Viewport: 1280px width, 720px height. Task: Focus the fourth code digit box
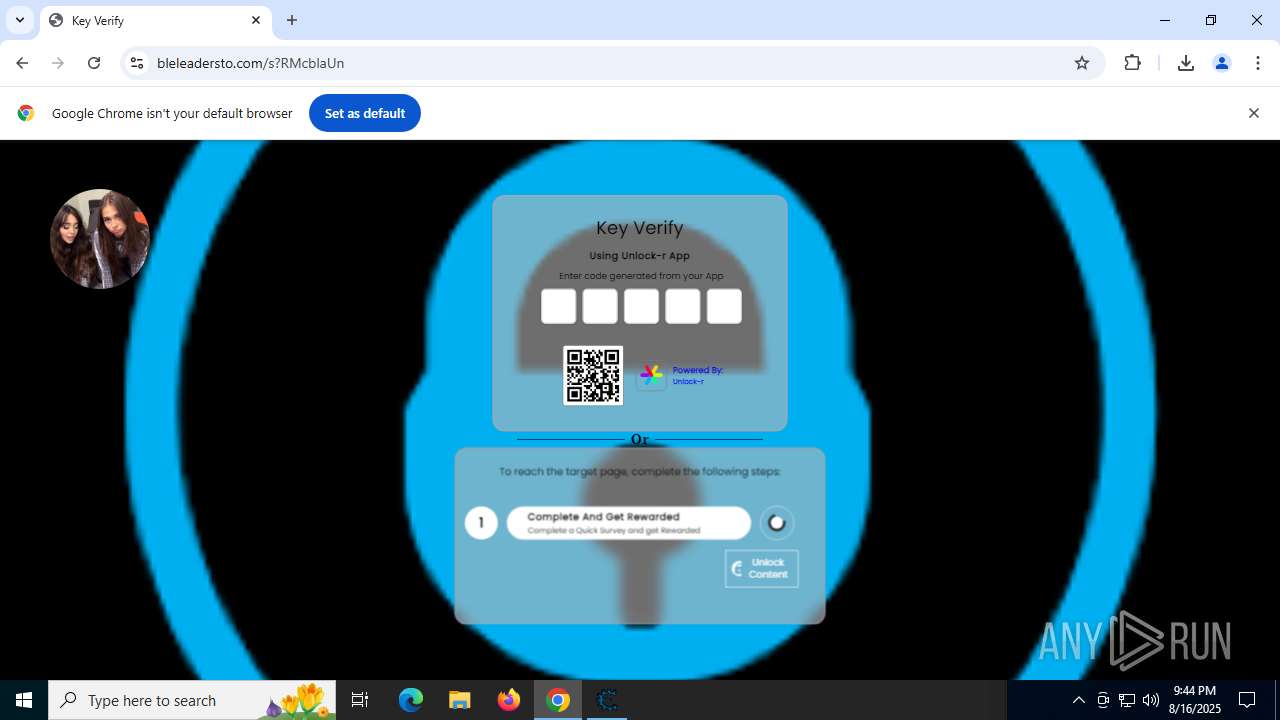683,306
